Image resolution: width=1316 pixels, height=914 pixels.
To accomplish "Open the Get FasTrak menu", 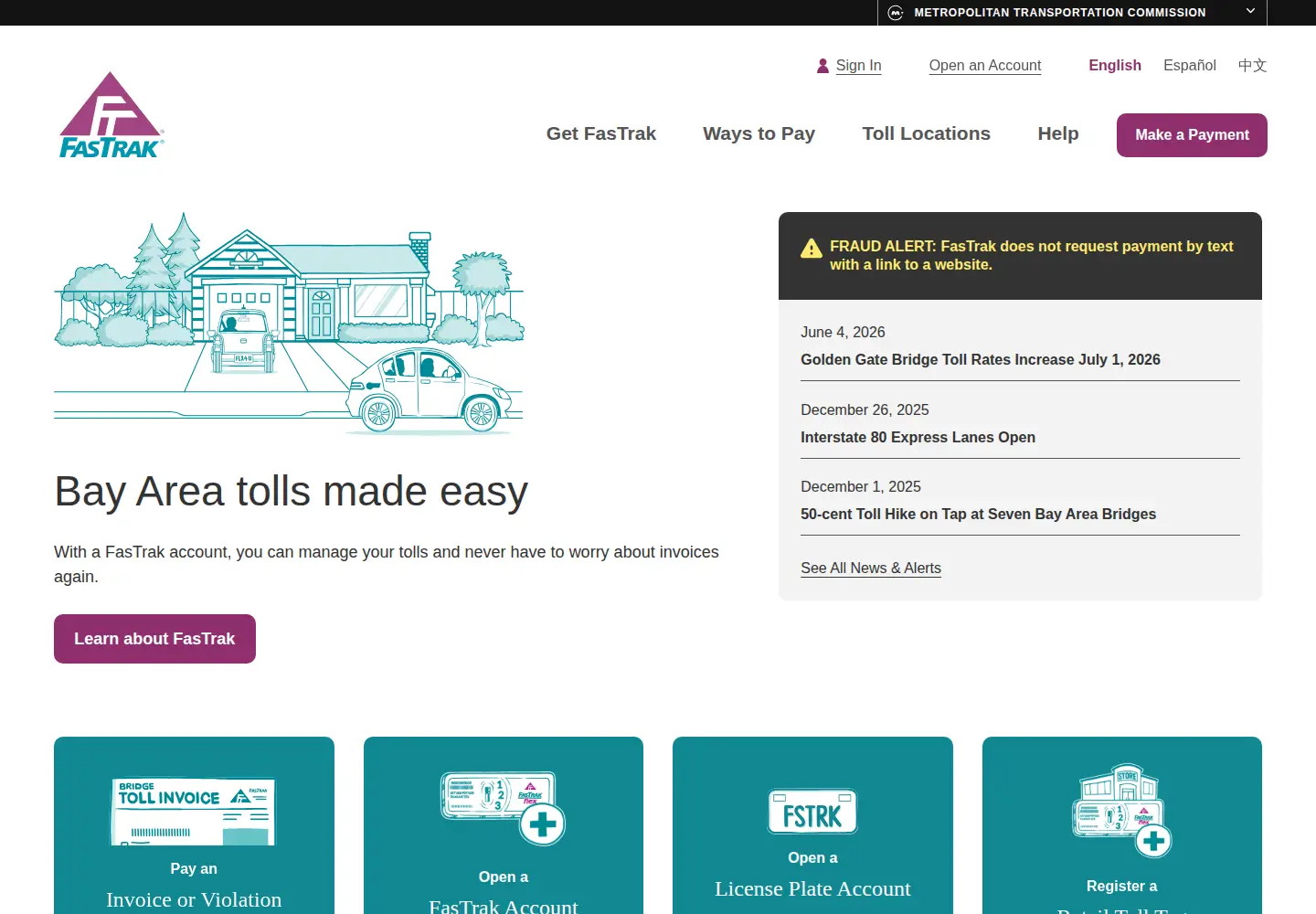I will pyautogui.click(x=601, y=133).
